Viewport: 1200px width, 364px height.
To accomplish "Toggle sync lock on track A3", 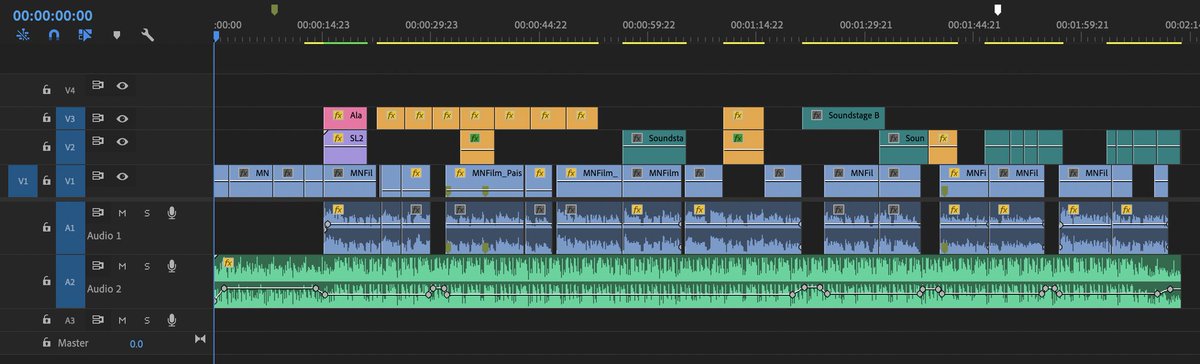I will (x=98, y=320).
